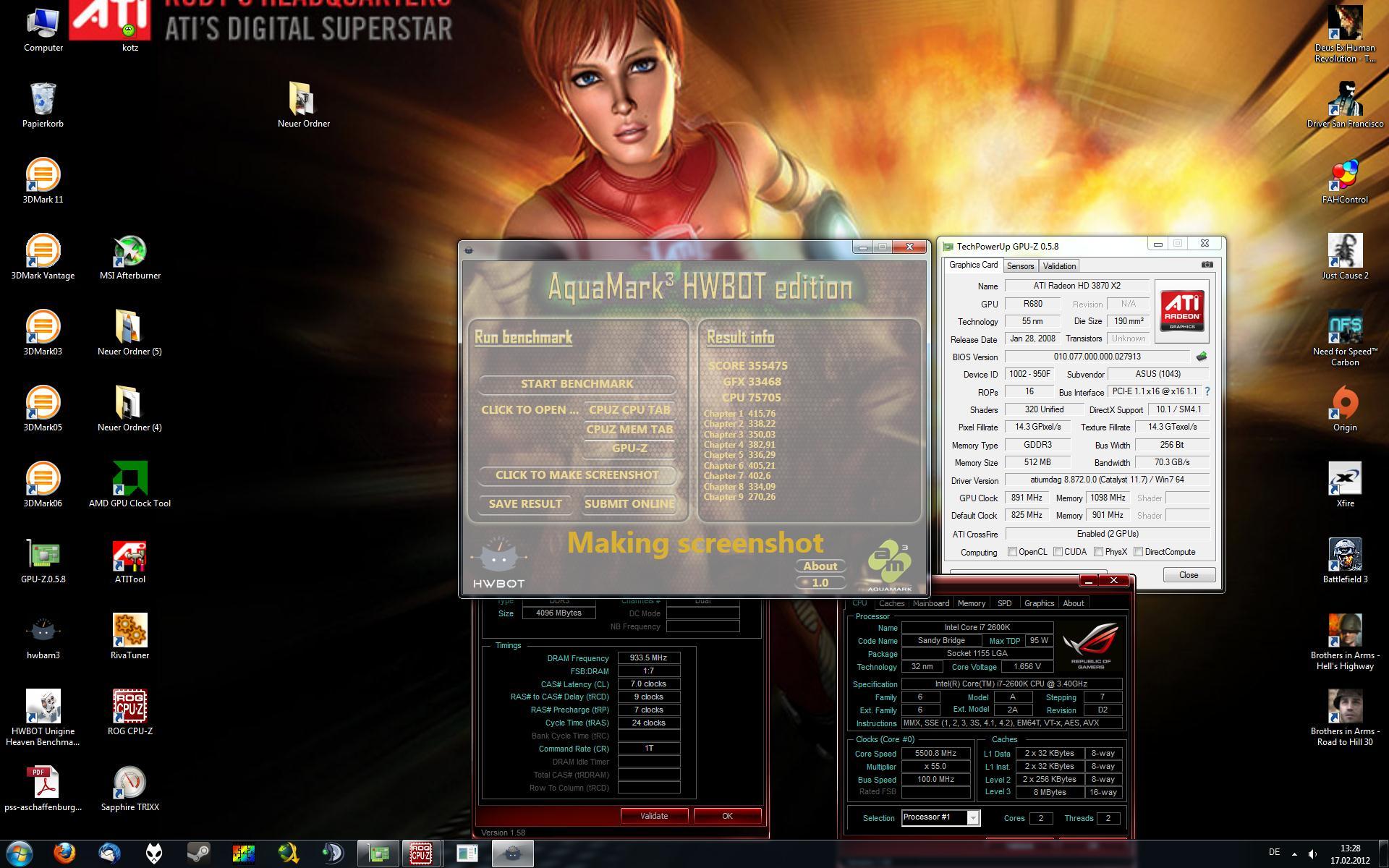Launch MSI Afterburner from desktop
The image size is (1389, 868).
tap(130, 257)
